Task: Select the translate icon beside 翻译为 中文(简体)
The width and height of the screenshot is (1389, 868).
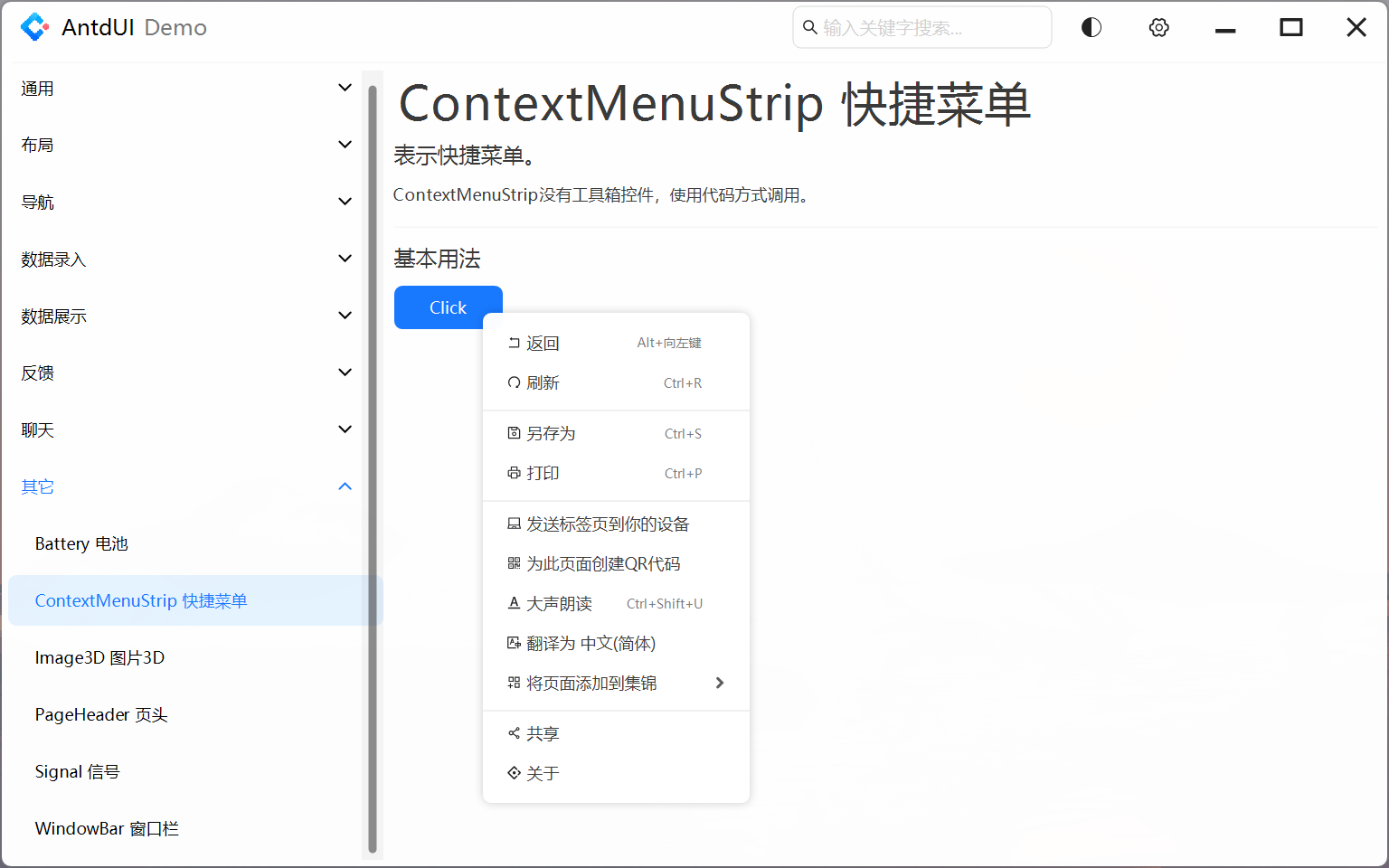Action: pos(513,643)
